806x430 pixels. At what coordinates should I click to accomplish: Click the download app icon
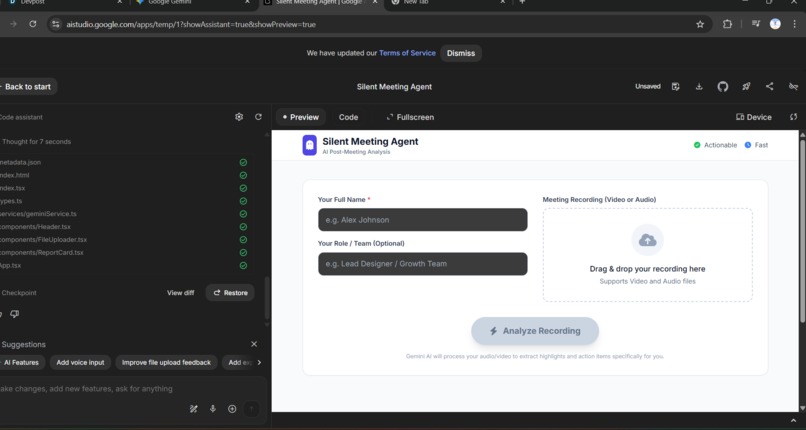point(699,87)
